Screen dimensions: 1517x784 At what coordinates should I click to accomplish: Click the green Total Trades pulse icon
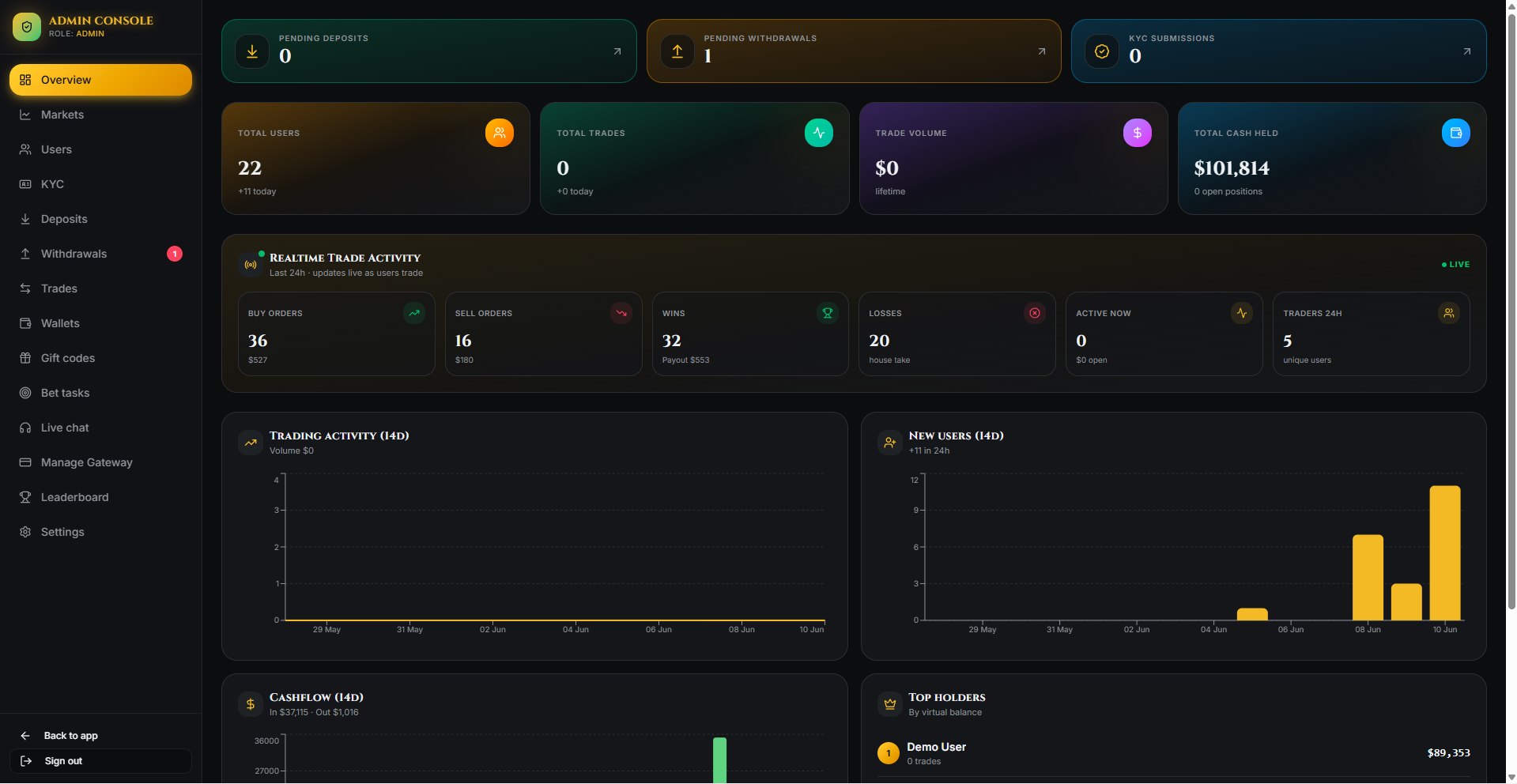click(x=819, y=133)
